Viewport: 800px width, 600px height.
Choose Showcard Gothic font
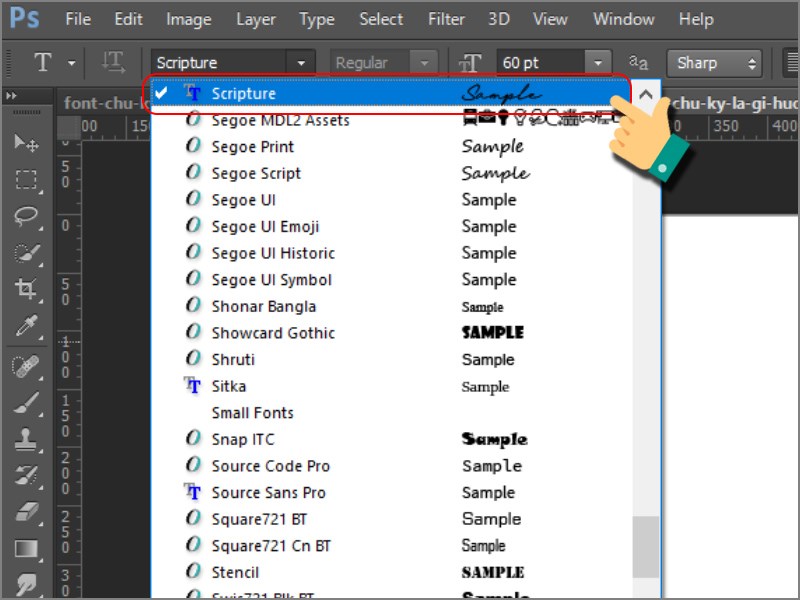click(391, 333)
